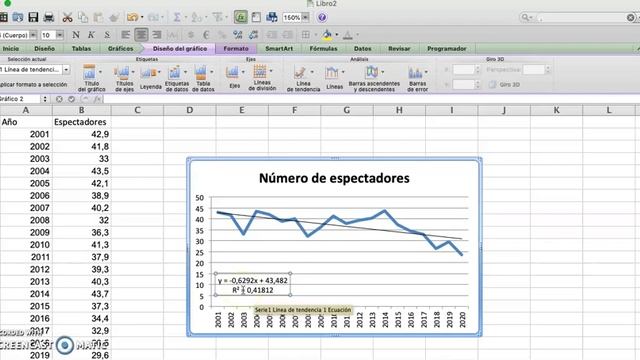Viewport: 640px width, 360px height.
Task: Switch to the Diseño tab
Action: click(44, 49)
